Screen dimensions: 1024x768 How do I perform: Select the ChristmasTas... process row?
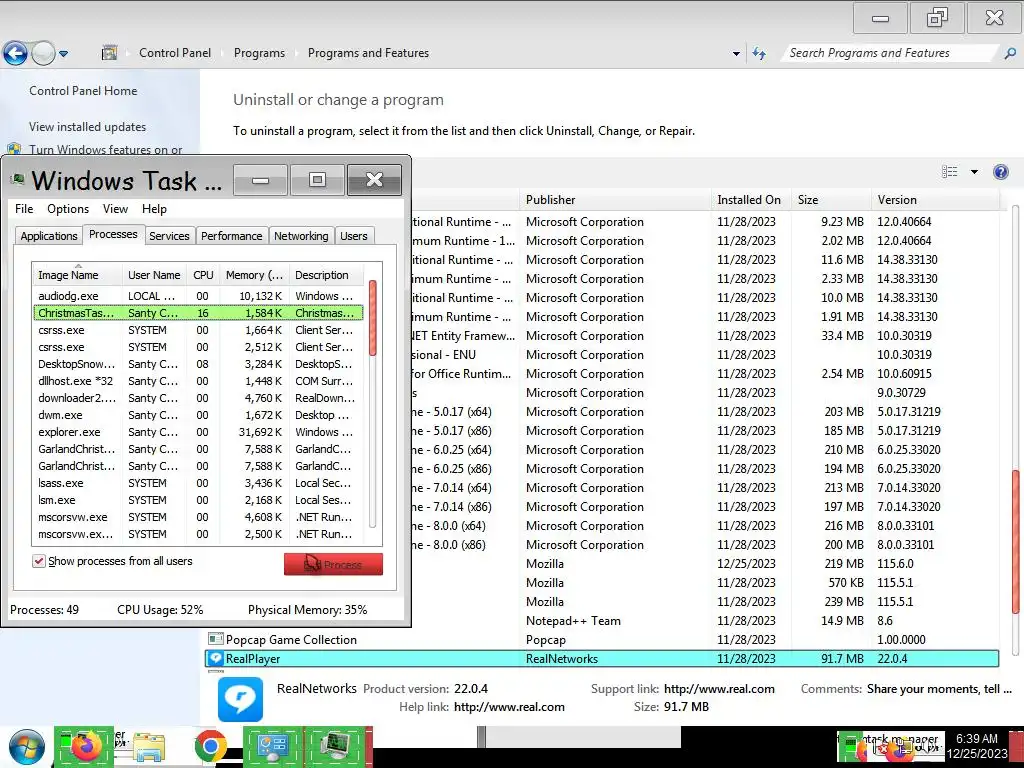click(x=199, y=313)
